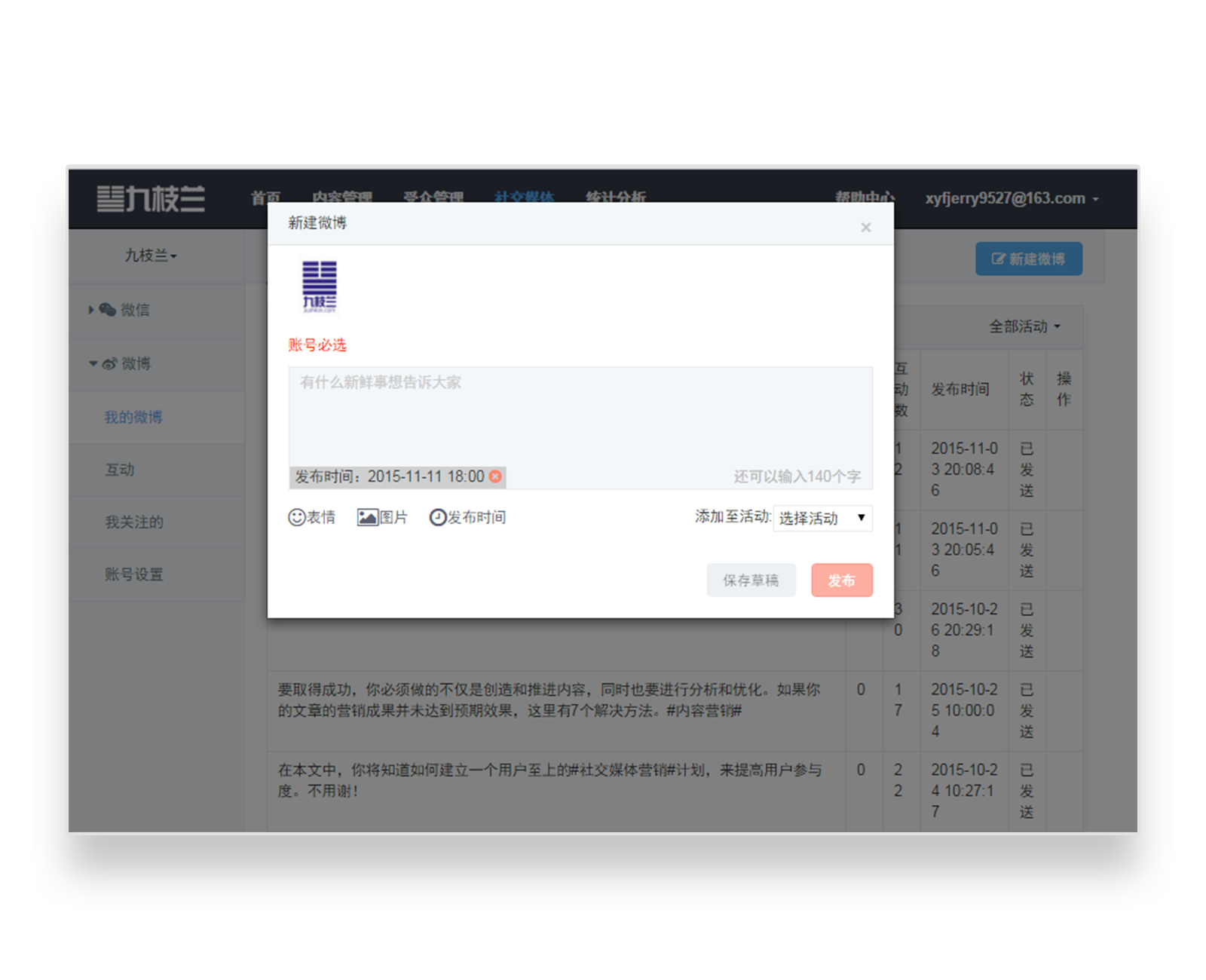This screenshot has width=1206, height=980.
Task: Expand the 全部活动 filter dropdown
Action: pos(1024,326)
